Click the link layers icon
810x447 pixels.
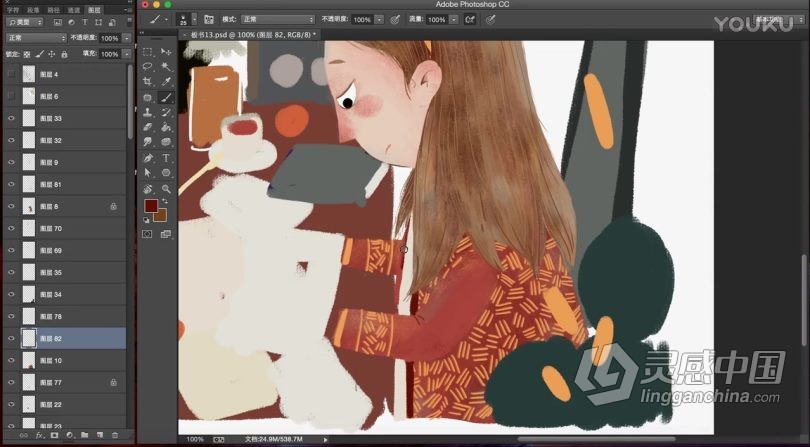(24, 435)
